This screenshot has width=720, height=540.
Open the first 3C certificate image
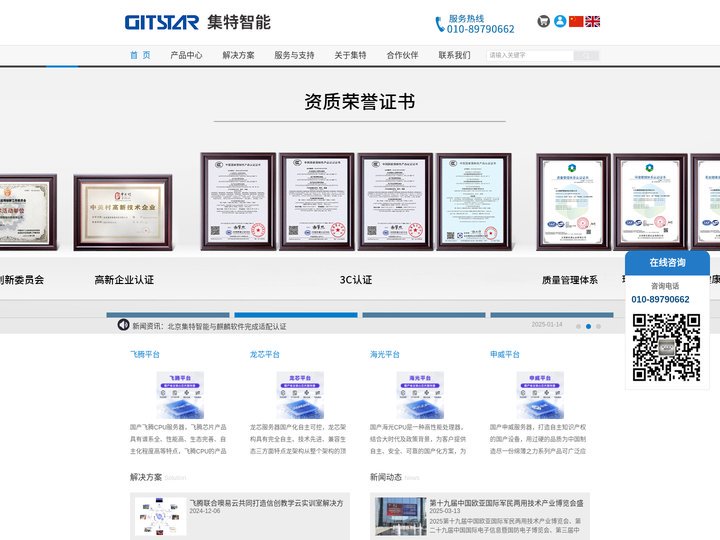[238, 202]
